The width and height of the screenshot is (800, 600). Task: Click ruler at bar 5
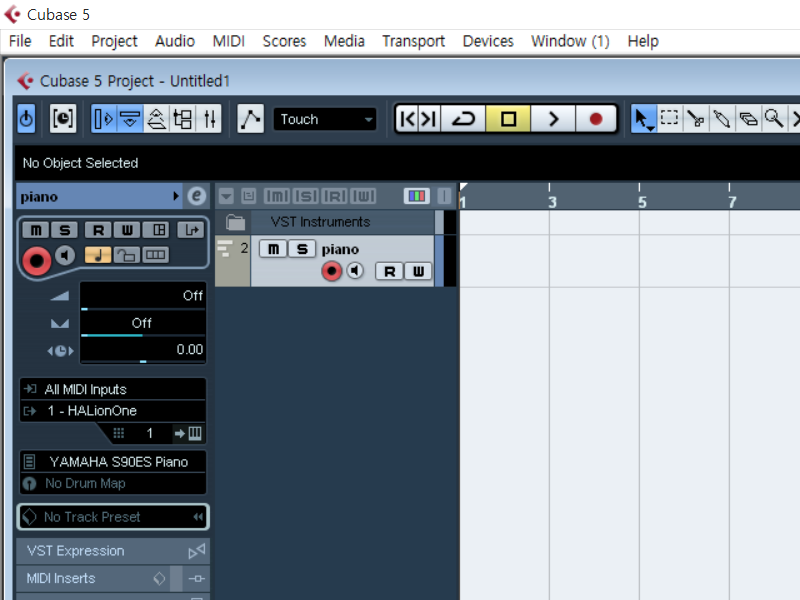(641, 202)
